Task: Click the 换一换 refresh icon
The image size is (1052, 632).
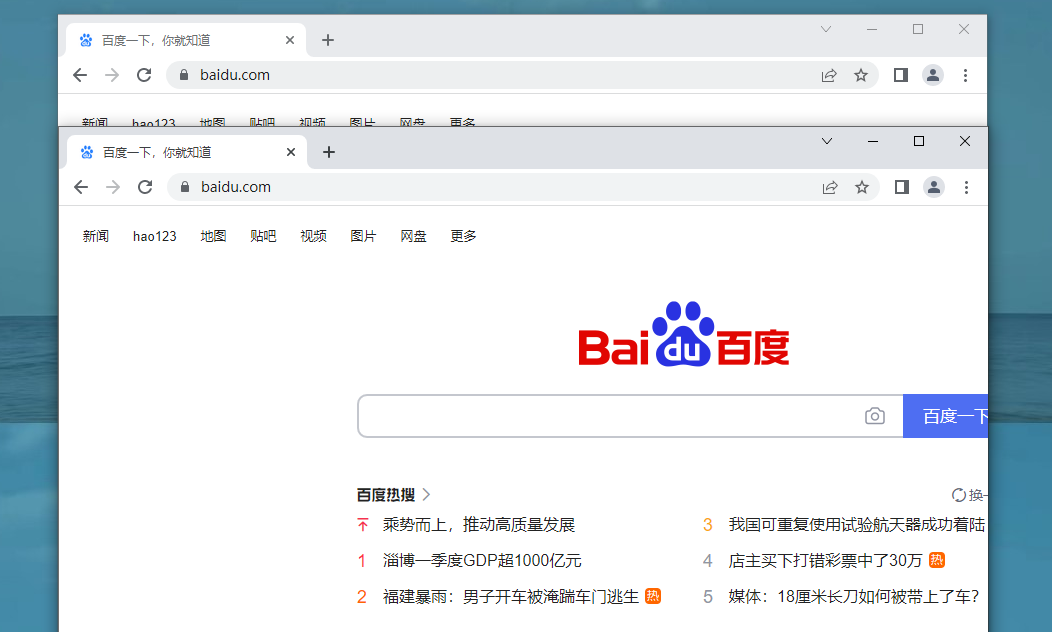Action: click(x=959, y=495)
